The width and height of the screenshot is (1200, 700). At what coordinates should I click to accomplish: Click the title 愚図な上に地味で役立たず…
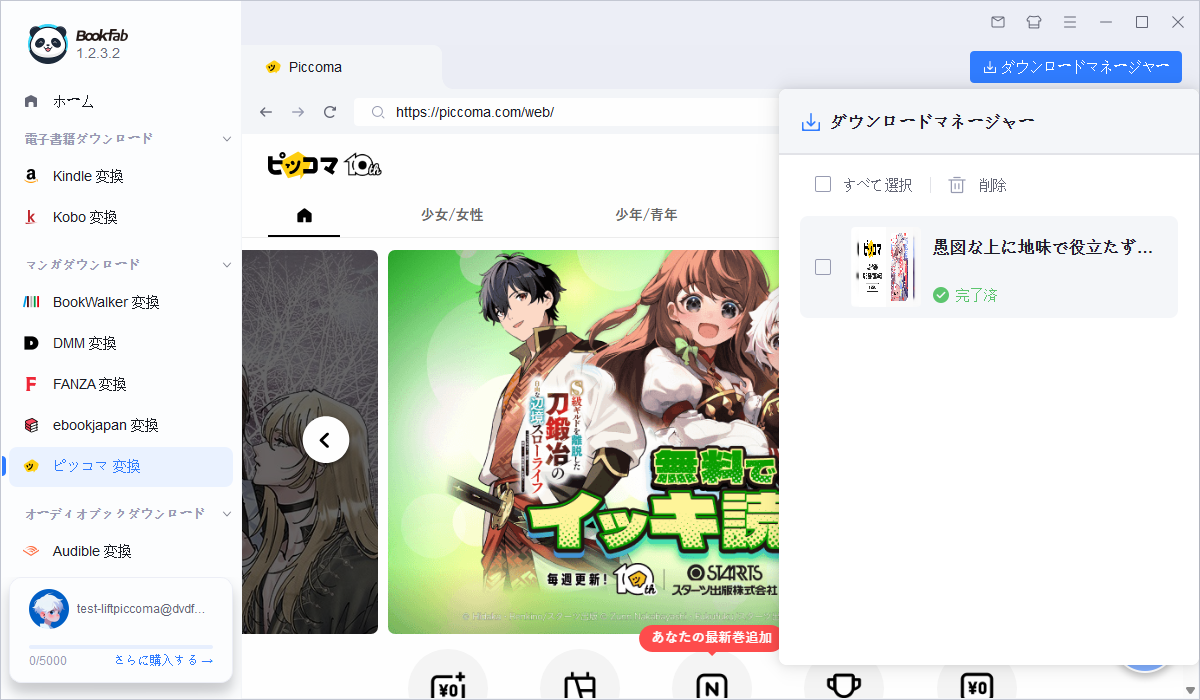pos(1043,247)
